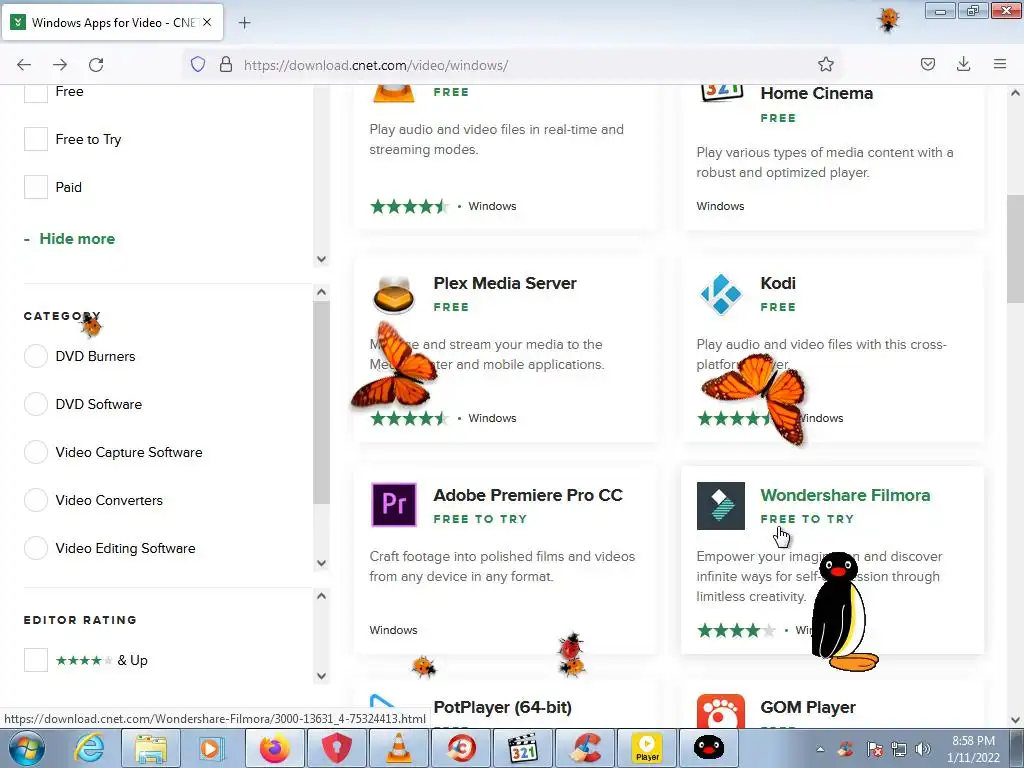Image resolution: width=1024 pixels, height=768 pixels.
Task: Show hidden system tray icons
Action: [820, 749]
